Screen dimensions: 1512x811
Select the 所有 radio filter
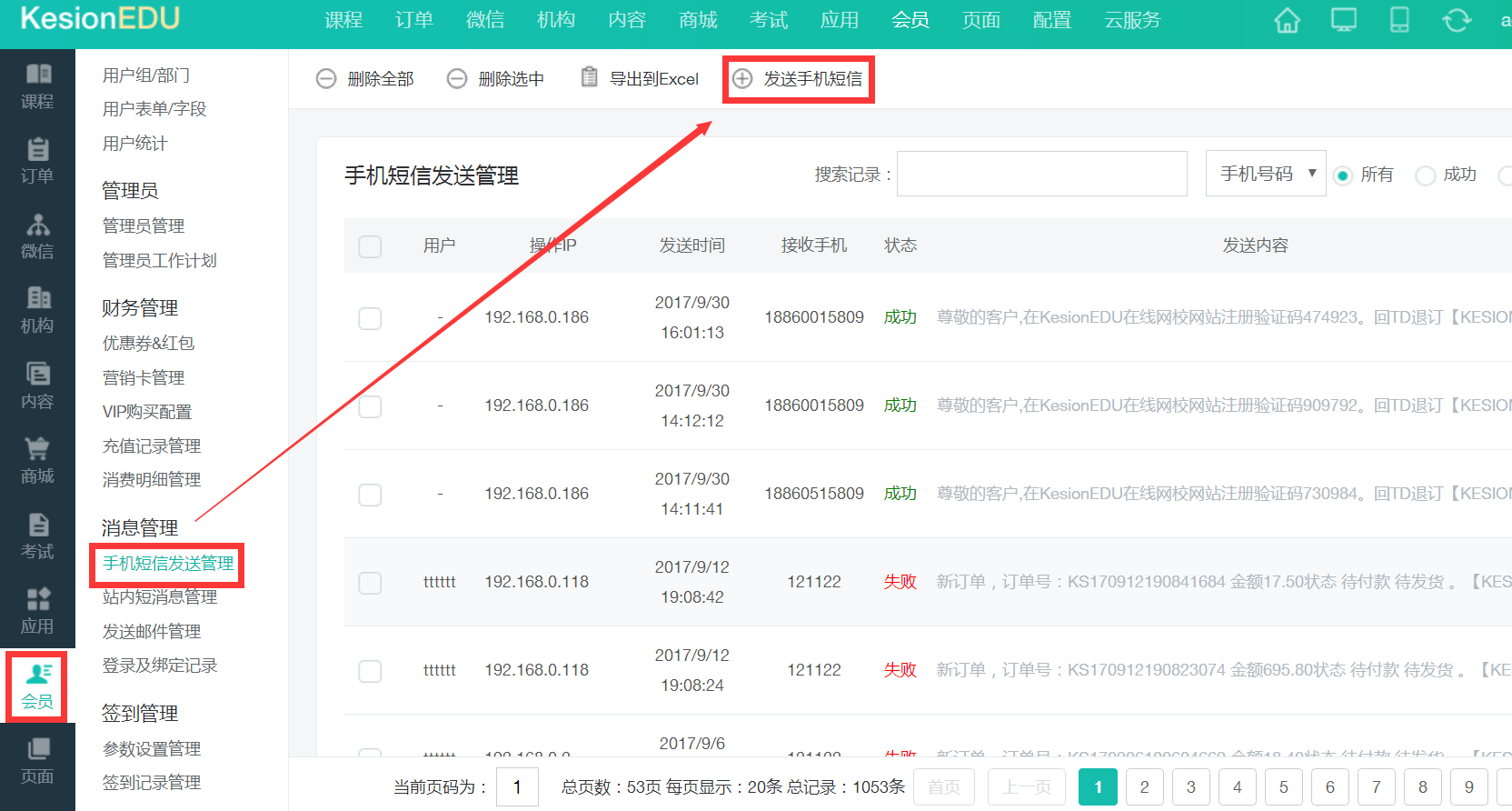tap(1342, 175)
